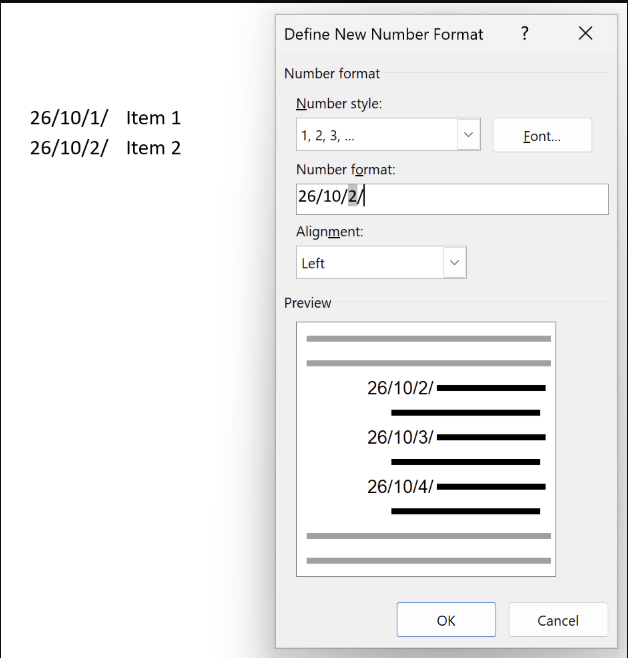Click the 'Number style:' label
This screenshot has width=628, height=658.
[339, 103]
